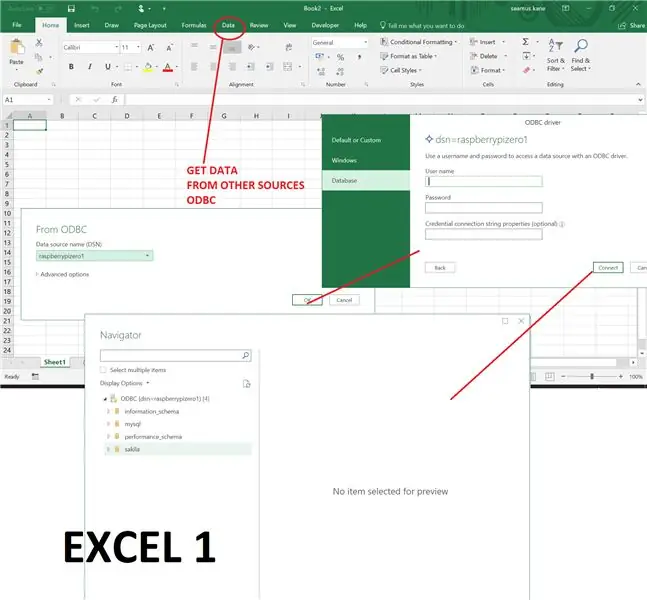The height and width of the screenshot is (600, 647).
Task: Click the Wrap Text icon
Action: [x=289, y=47]
